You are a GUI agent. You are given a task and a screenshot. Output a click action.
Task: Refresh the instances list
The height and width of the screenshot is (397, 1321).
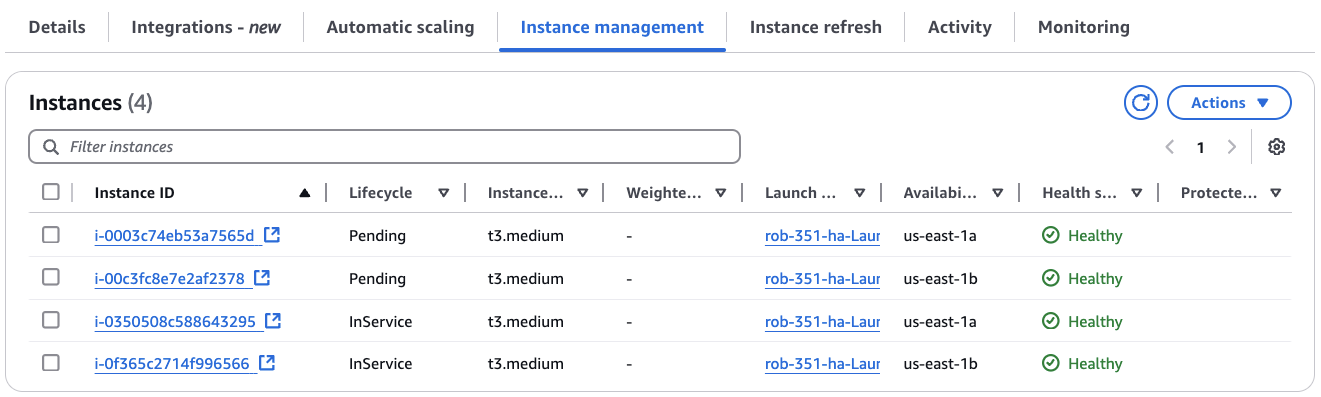click(1140, 103)
